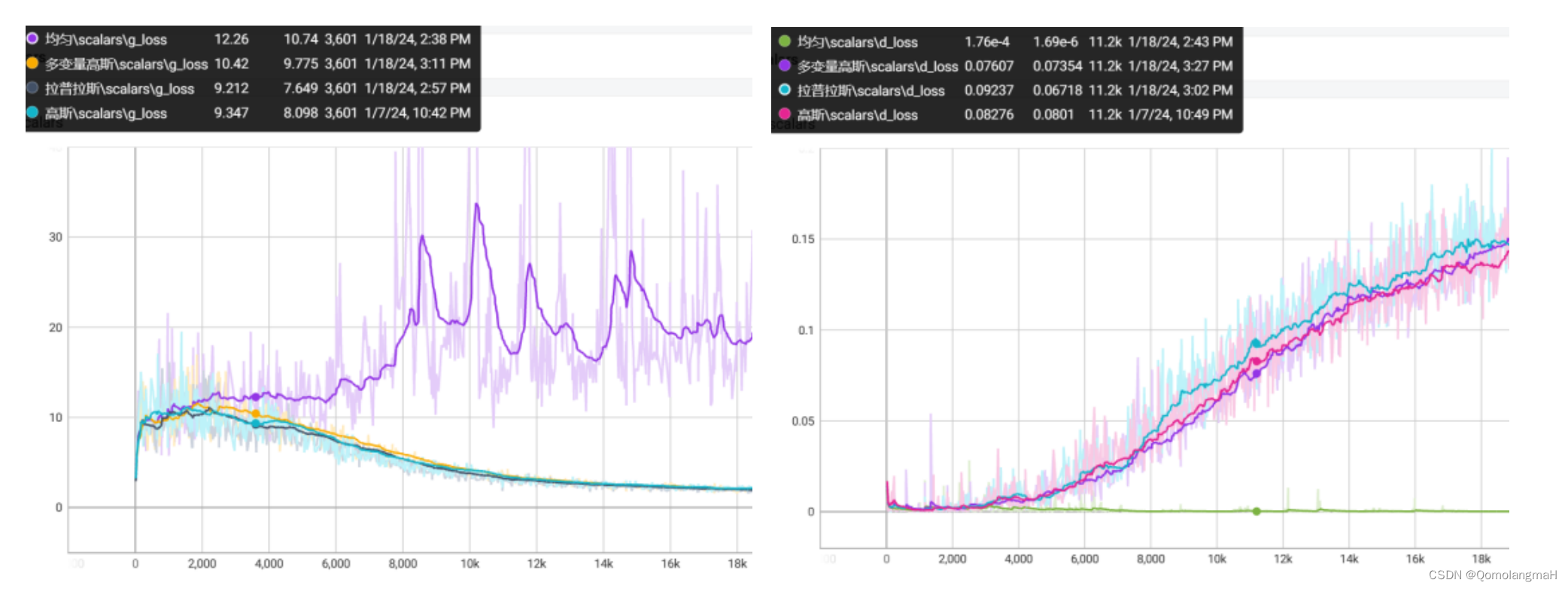Click the value 1.69e-6 in d_loss tooltip

coord(1056,42)
